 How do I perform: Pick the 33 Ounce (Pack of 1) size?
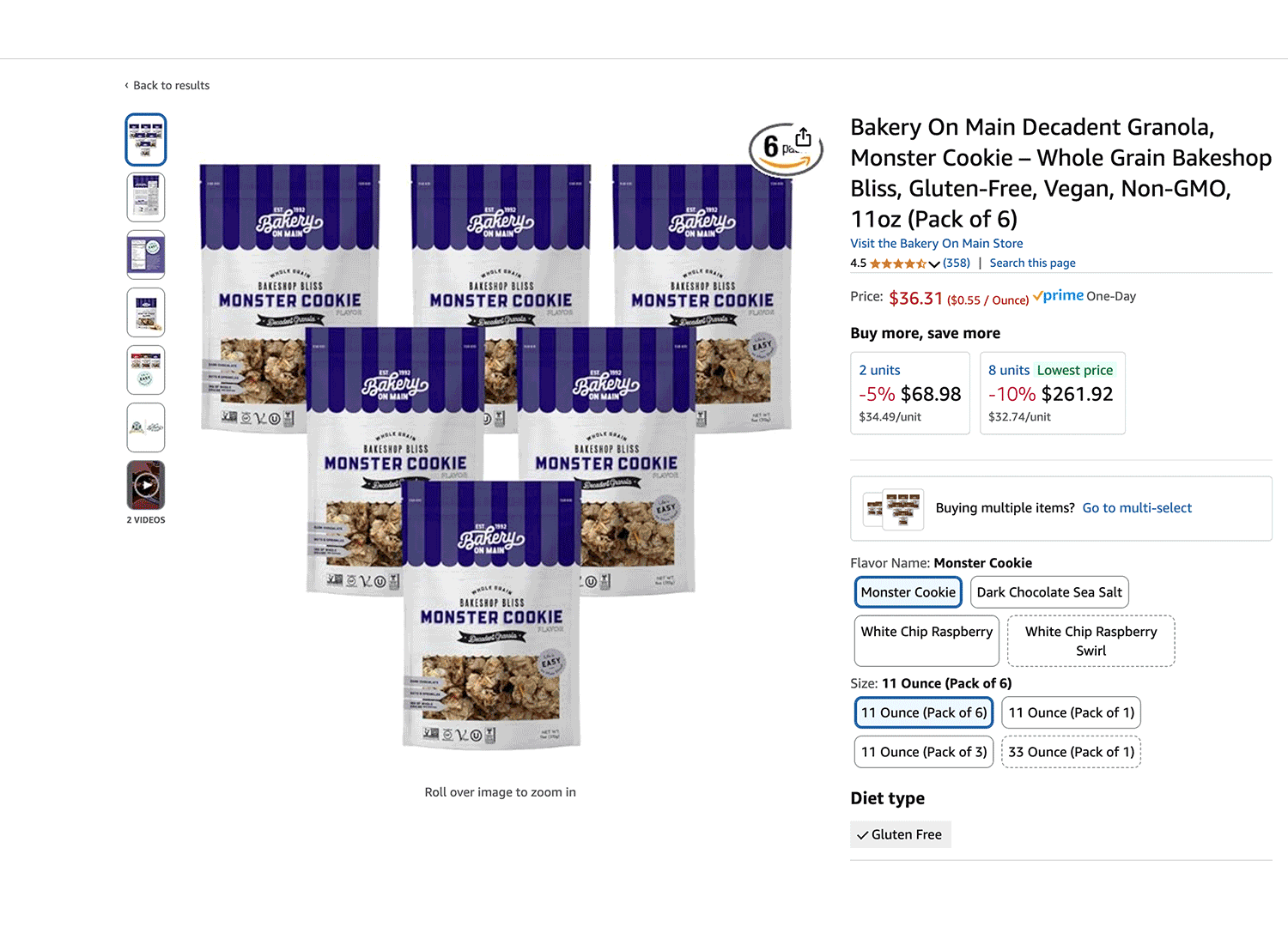[1071, 752]
